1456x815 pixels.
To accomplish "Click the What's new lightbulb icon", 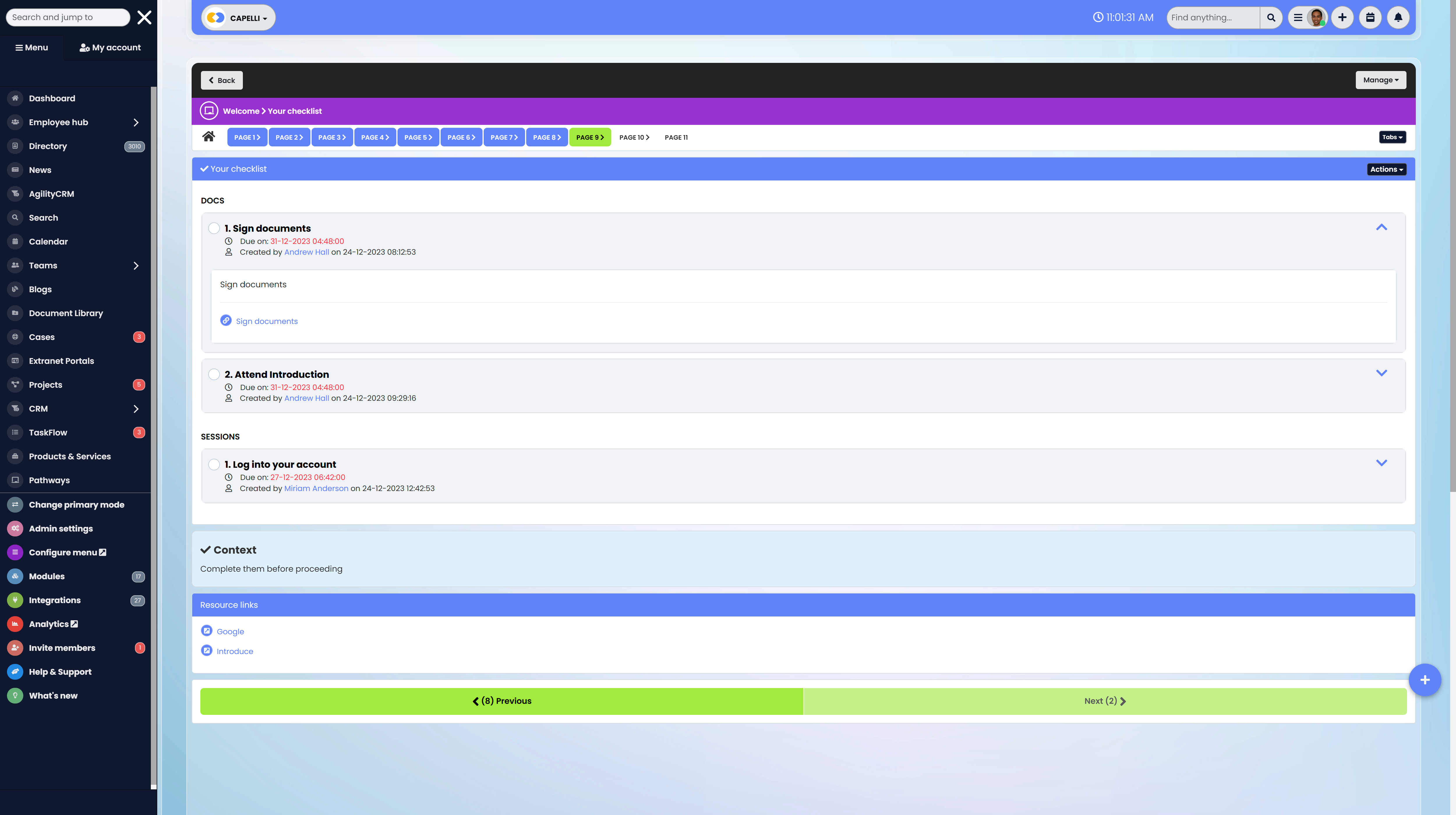I will 15,696.
